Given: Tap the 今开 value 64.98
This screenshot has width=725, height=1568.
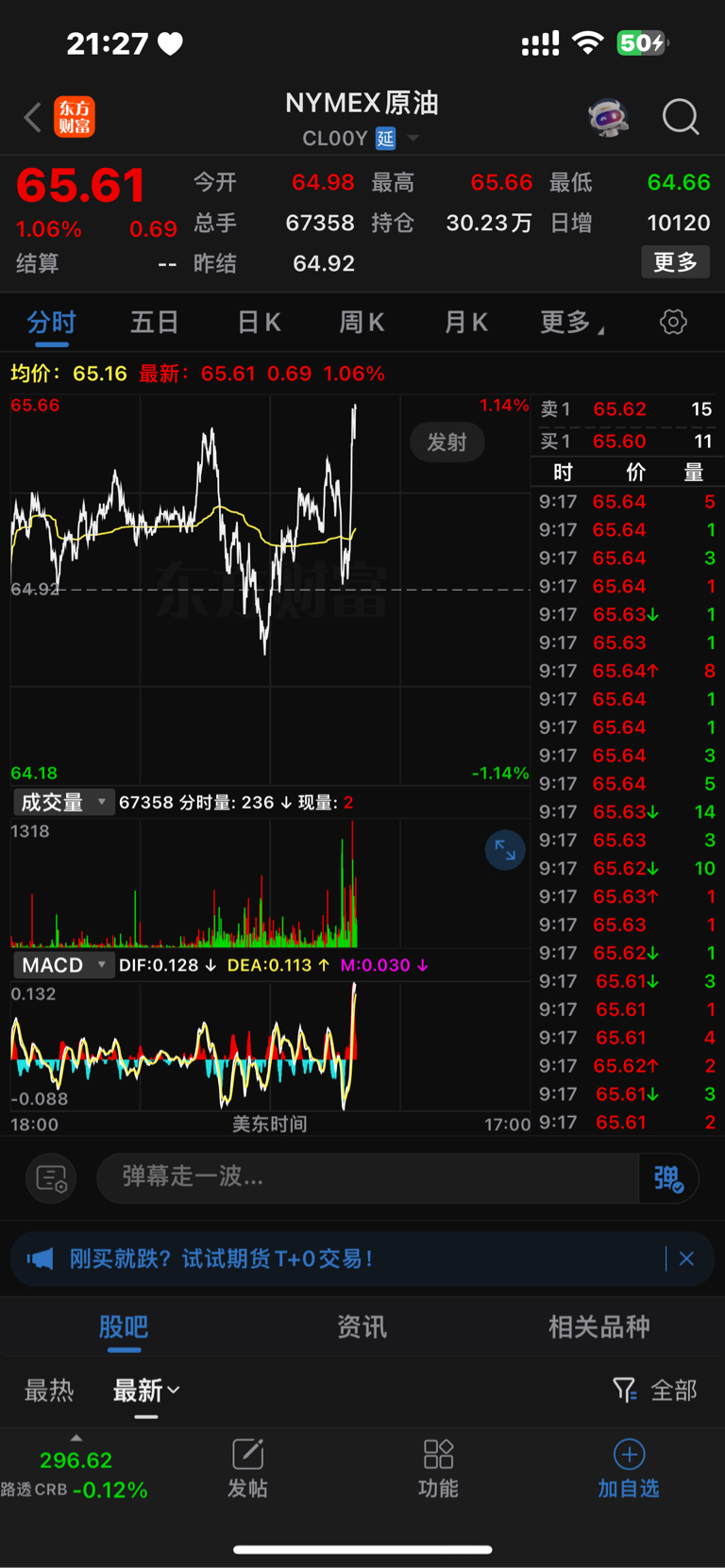Looking at the screenshot, I should pyautogui.click(x=323, y=182).
